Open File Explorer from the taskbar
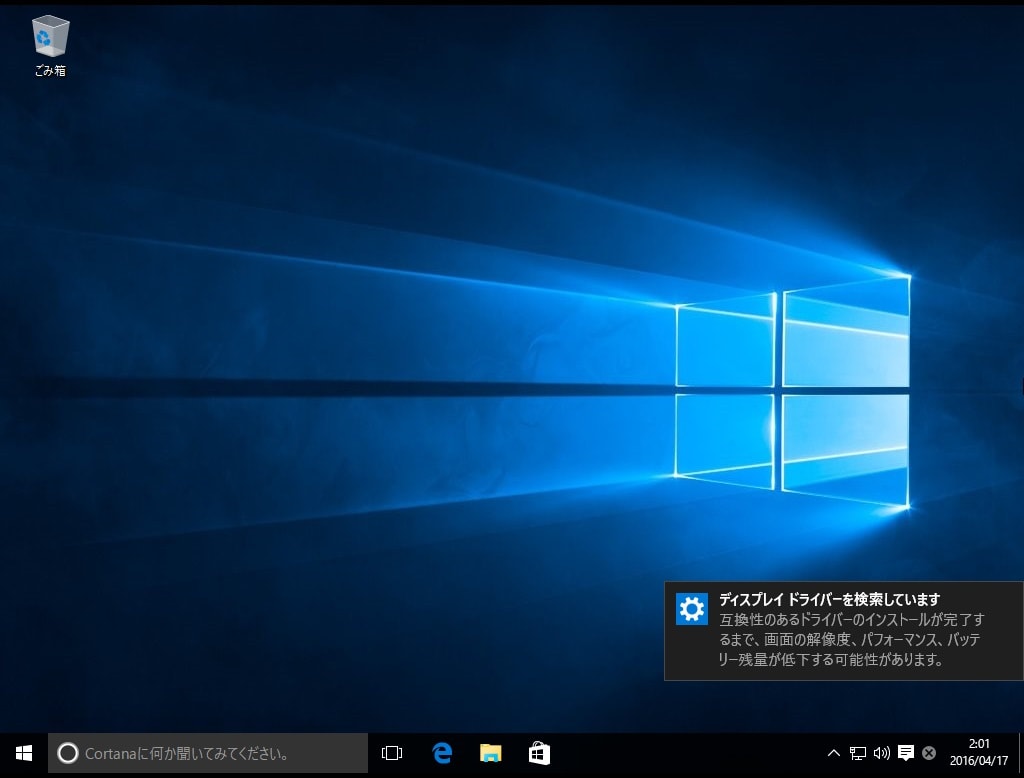Screen dimensions: 1024x778 [490, 753]
